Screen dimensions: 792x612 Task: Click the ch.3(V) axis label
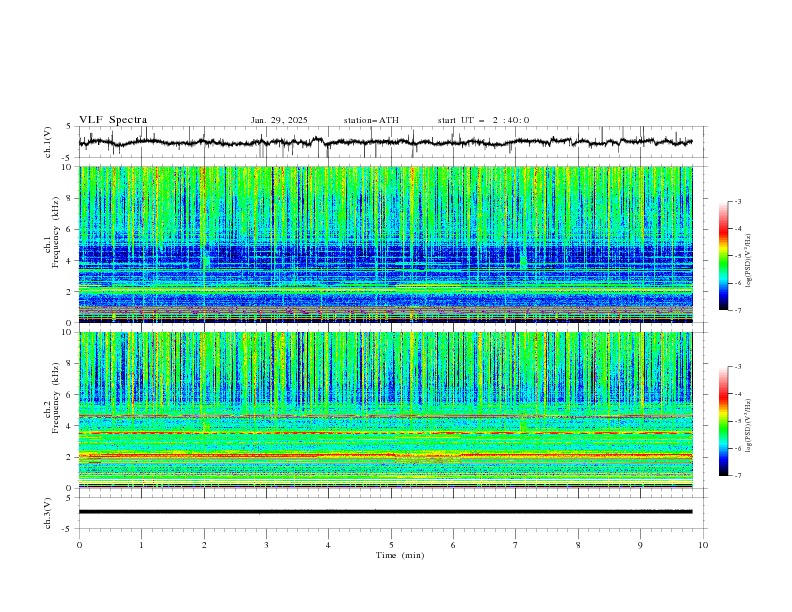[48, 513]
